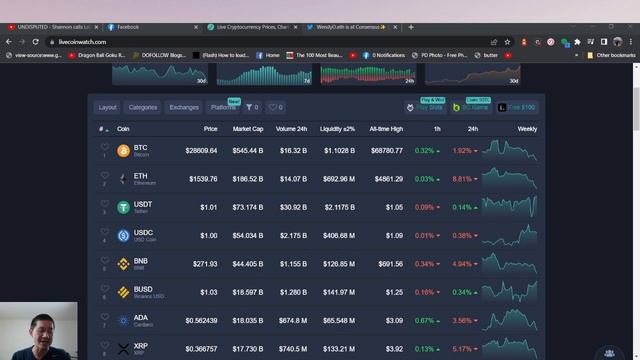The height and width of the screenshot is (360, 640).
Task: Click the page vertical scrollbar thumb
Action: click(636, 109)
